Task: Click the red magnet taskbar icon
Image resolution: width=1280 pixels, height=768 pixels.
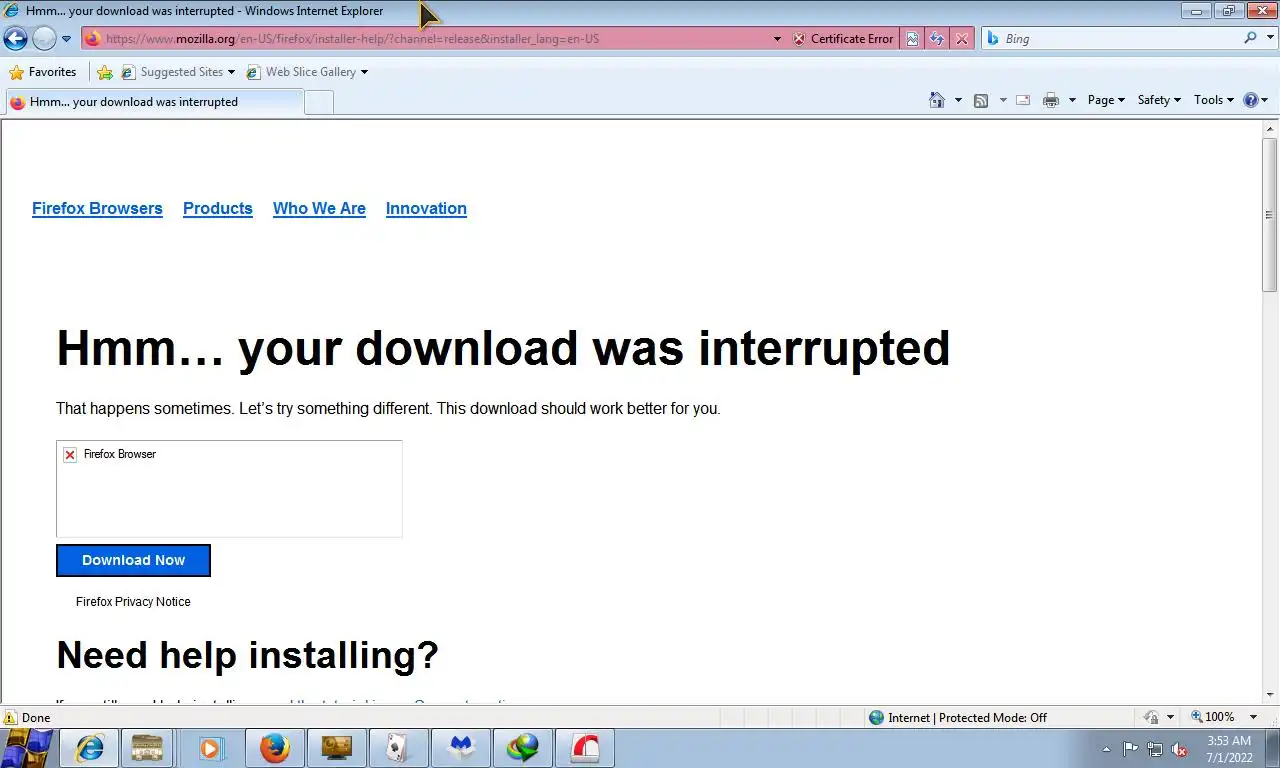Action: click(584, 748)
